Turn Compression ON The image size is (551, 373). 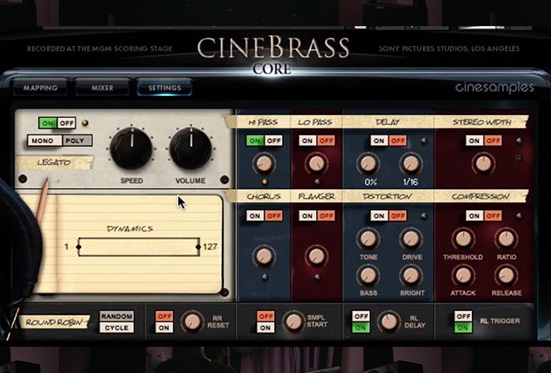(475, 216)
